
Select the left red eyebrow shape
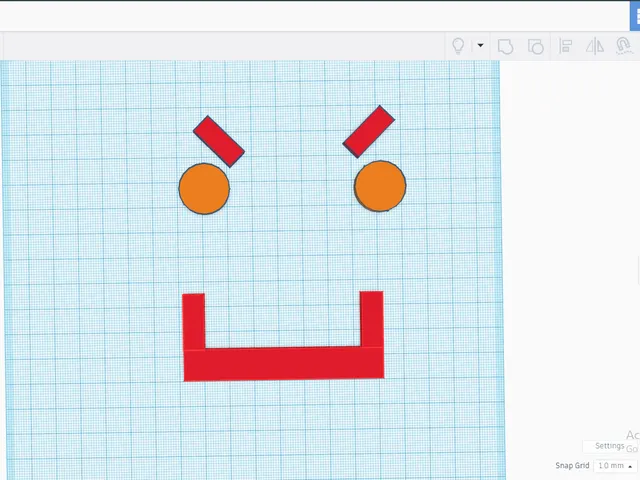click(x=219, y=141)
